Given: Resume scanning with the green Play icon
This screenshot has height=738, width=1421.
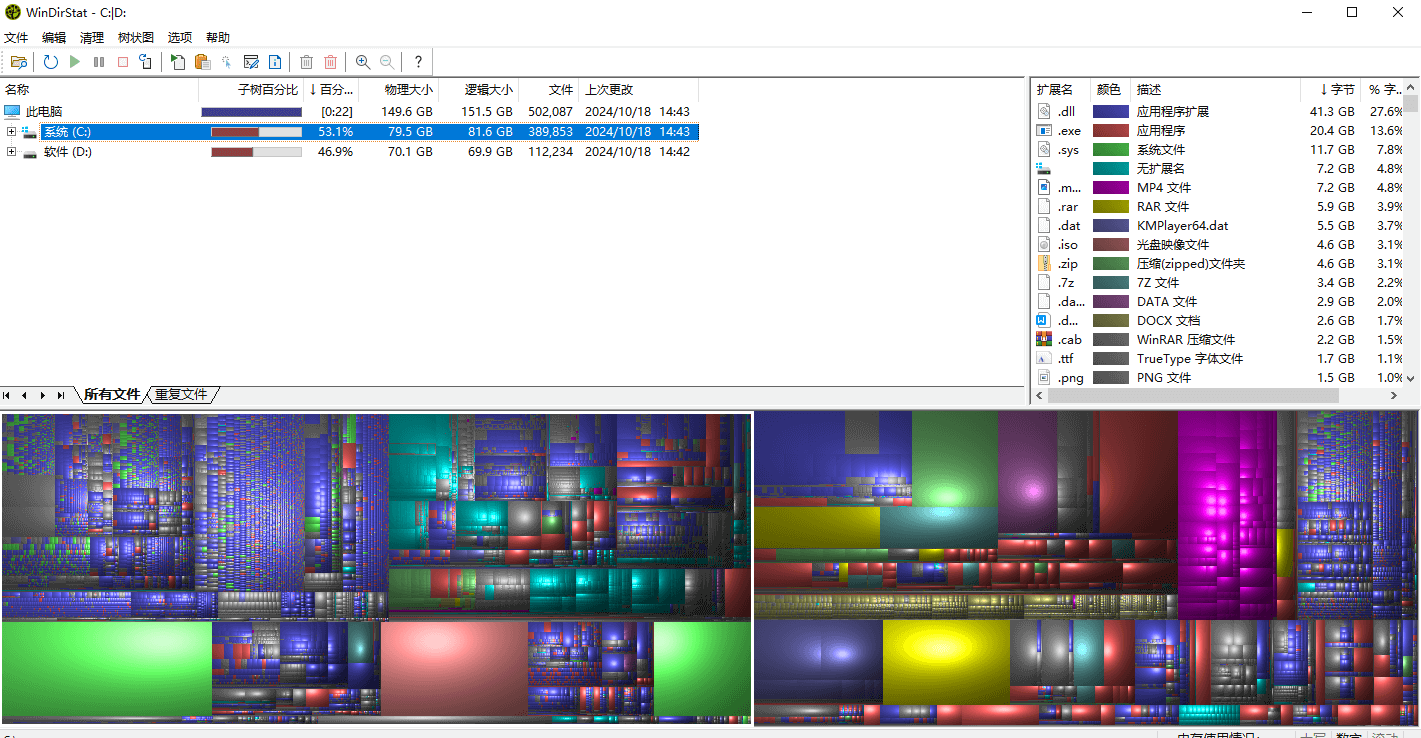Looking at the screenshot, I should point(75,61).
